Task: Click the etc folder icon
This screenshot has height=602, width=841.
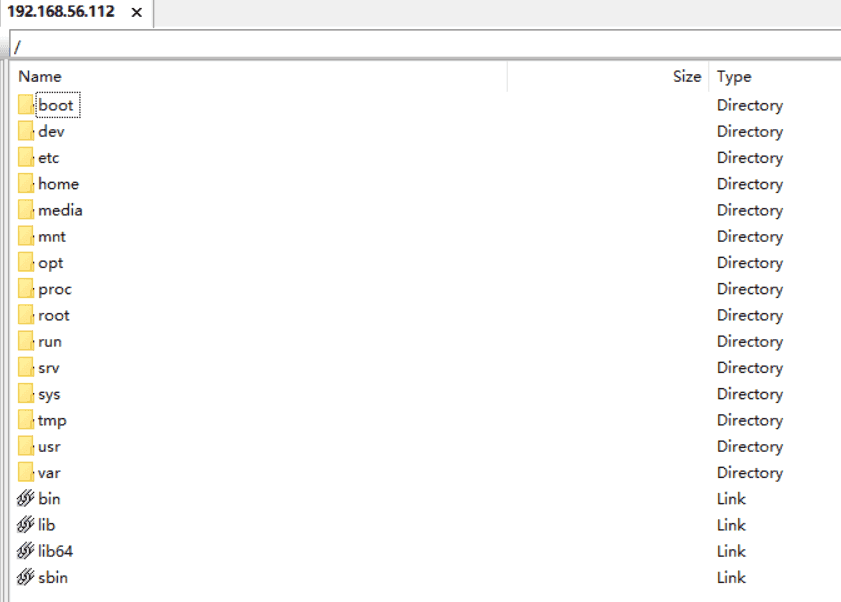Action: pyautogui.click(x=26, y=158)
